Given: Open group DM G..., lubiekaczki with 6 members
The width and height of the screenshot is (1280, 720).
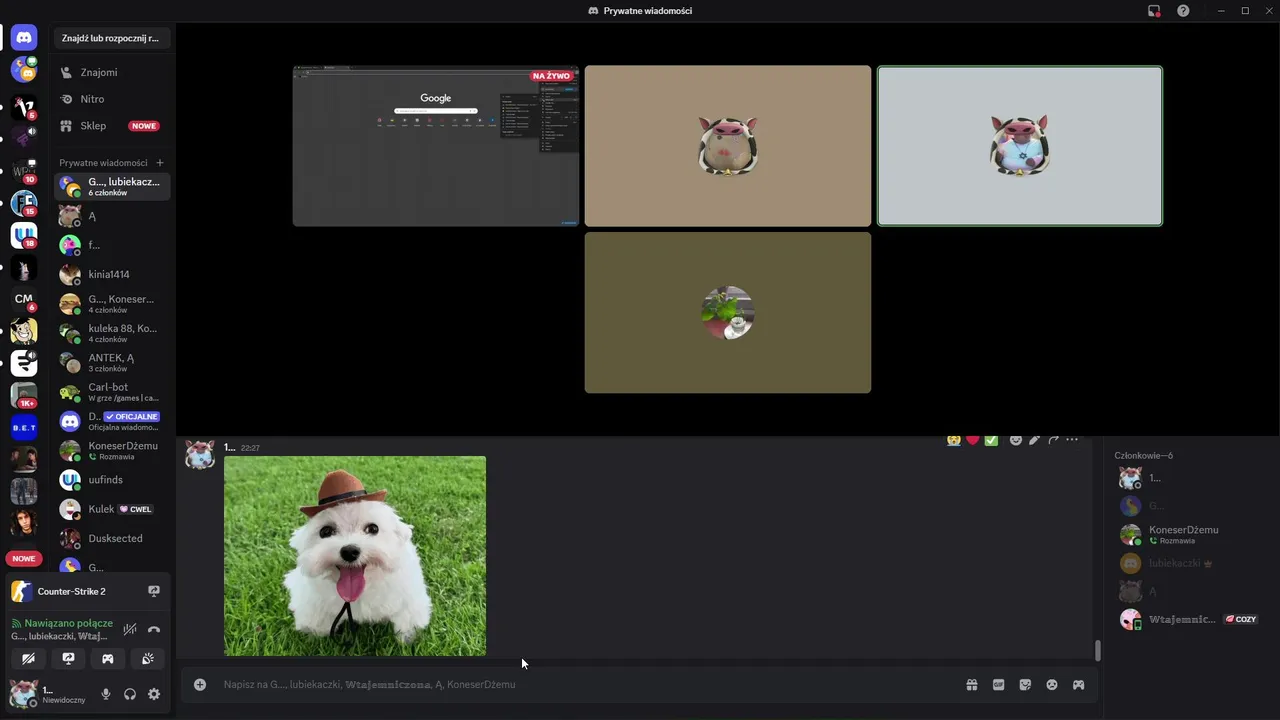Looking at the screenshot, I should 112,186.
